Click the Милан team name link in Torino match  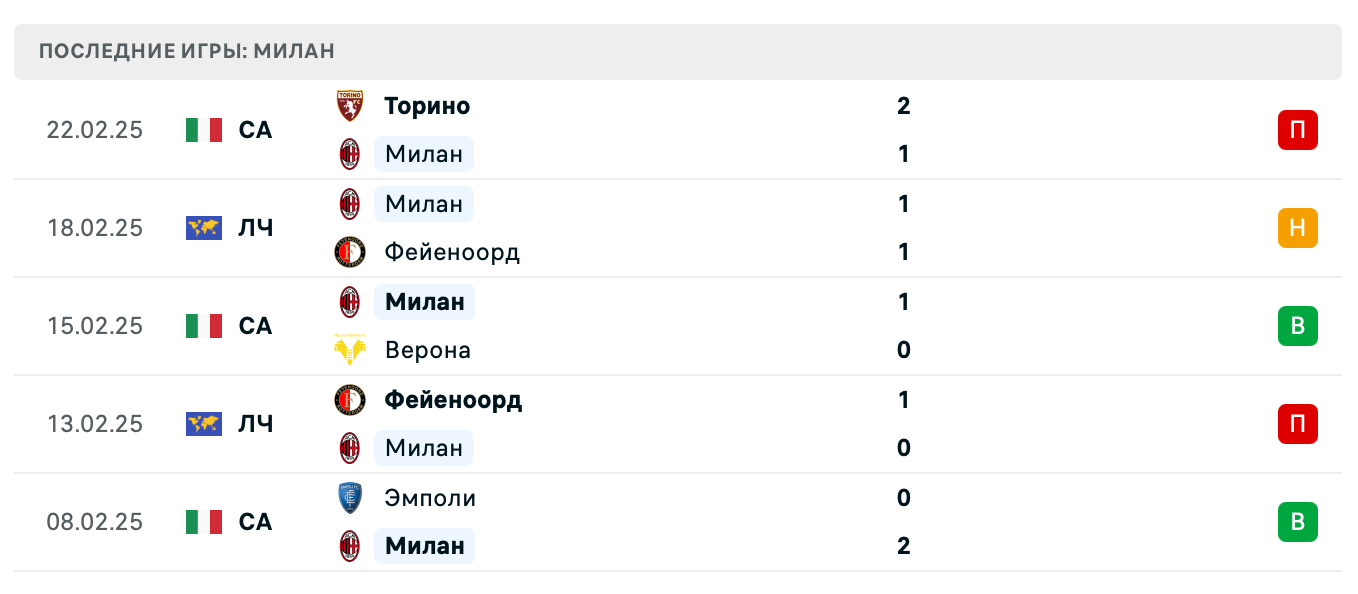[x=423, y=155]
